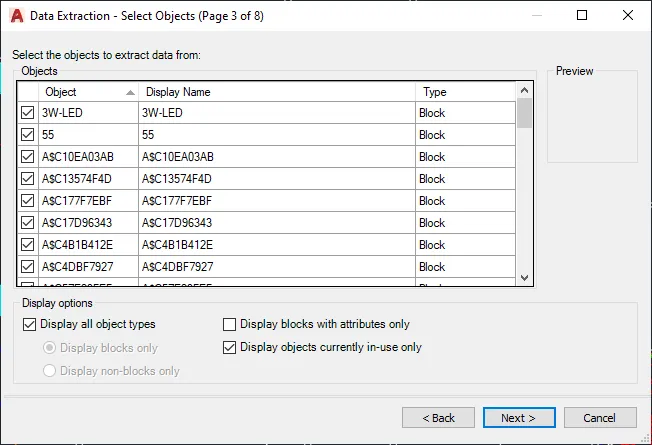Viewport: 652px width, 445px height.
Task: Click the empty Preview pane
Action: pyautogui.click(x=593, y=119)
